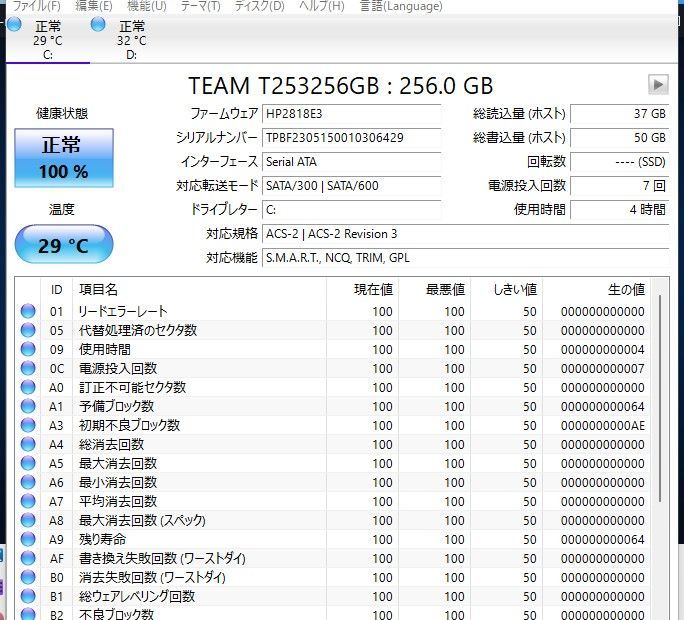This screenshot has width=684, height=620.
Task: Open the ヘルプ(H) menu
Action: coord(321,6)
